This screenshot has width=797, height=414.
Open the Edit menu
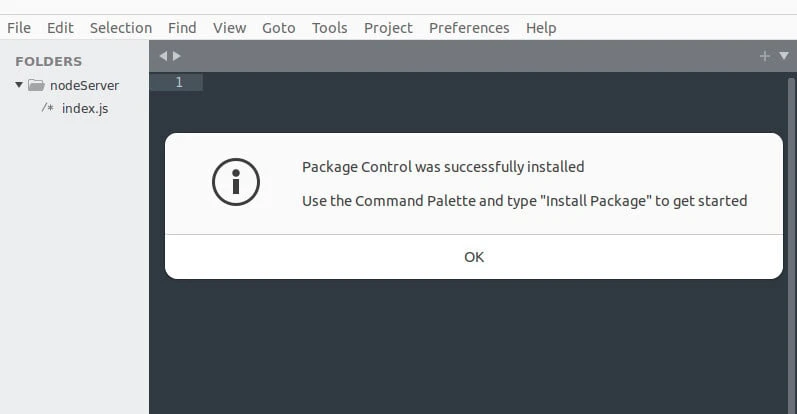[x=60, y=28]
